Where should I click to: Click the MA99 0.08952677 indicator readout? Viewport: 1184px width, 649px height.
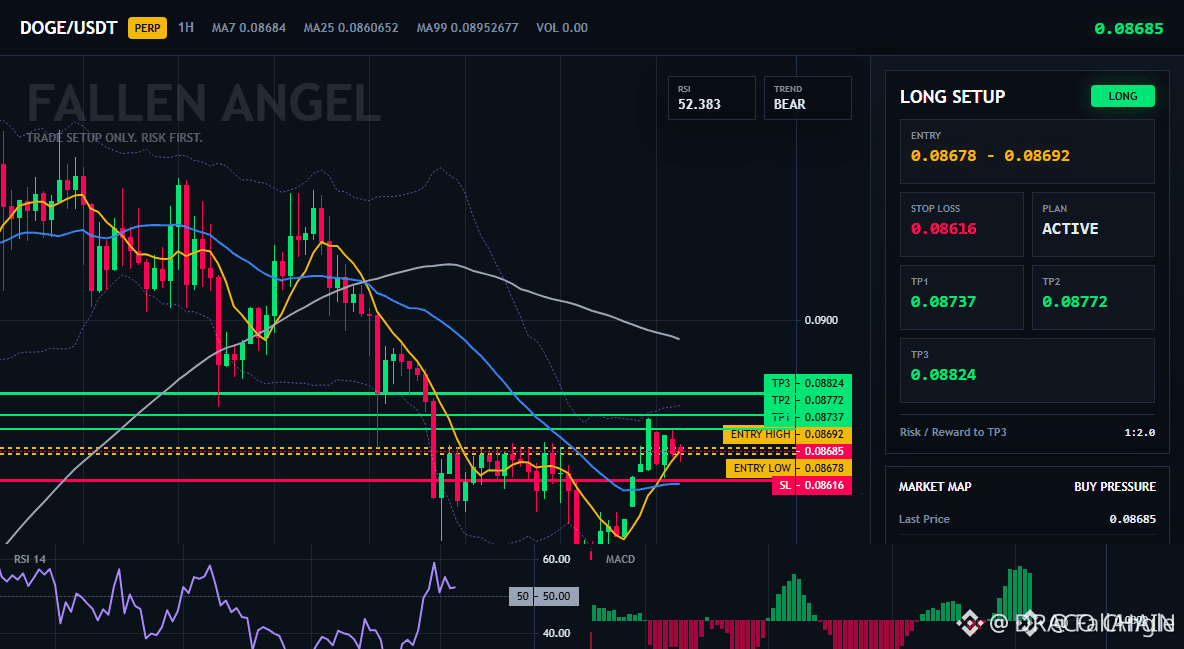pyautogui.click(x=467, y=27)
